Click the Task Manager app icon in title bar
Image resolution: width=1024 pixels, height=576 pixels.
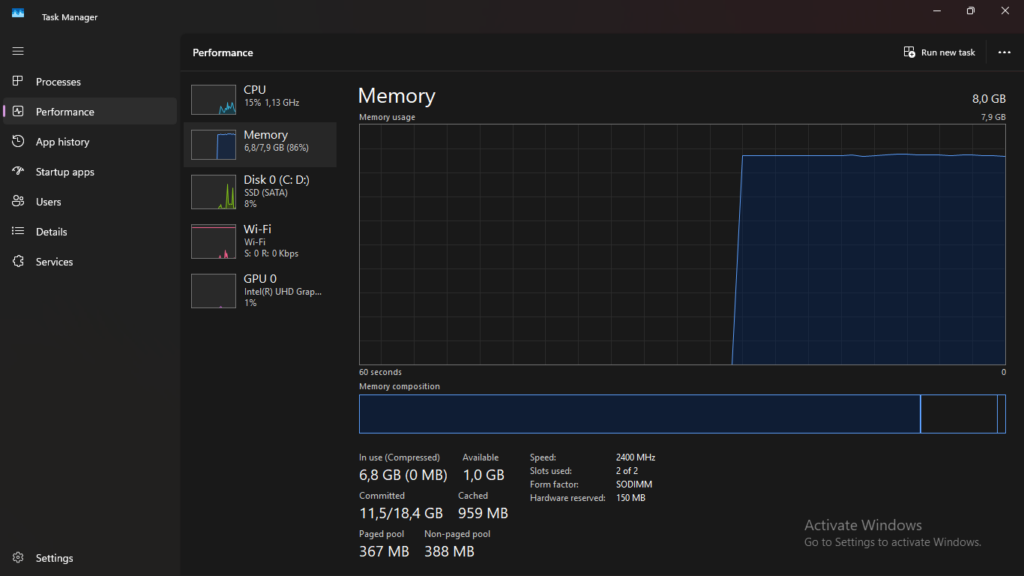tap(18, 13)
